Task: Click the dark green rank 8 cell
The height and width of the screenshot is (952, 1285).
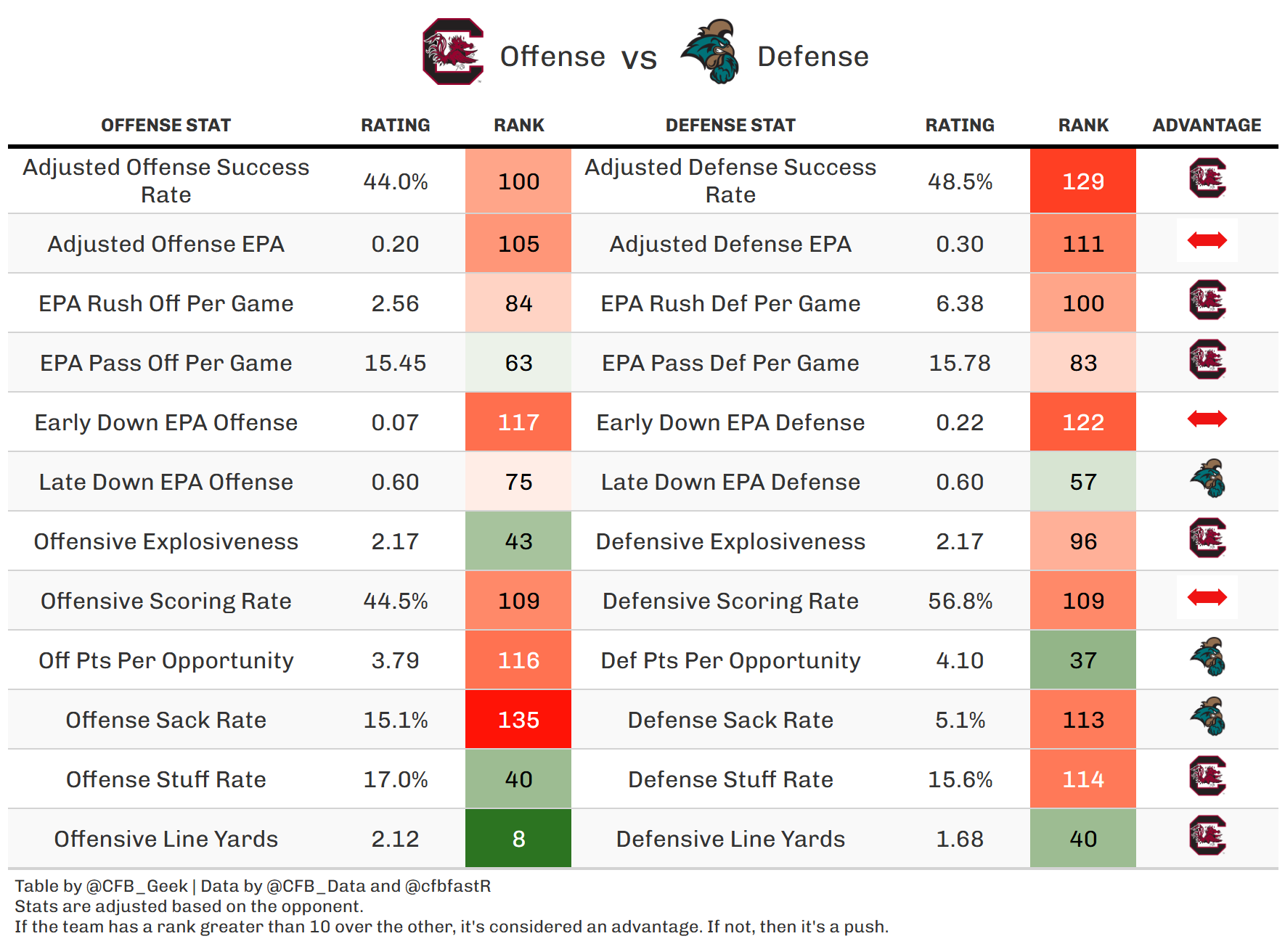Action: coord(518,839)
